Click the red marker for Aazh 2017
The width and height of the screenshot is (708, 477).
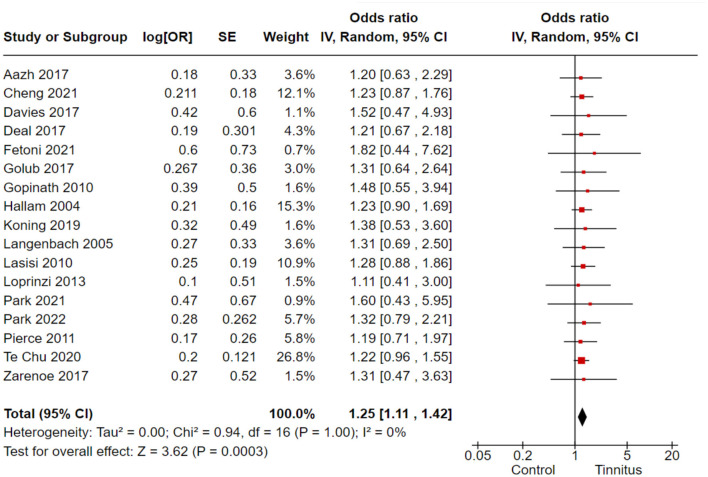(581, 78)
